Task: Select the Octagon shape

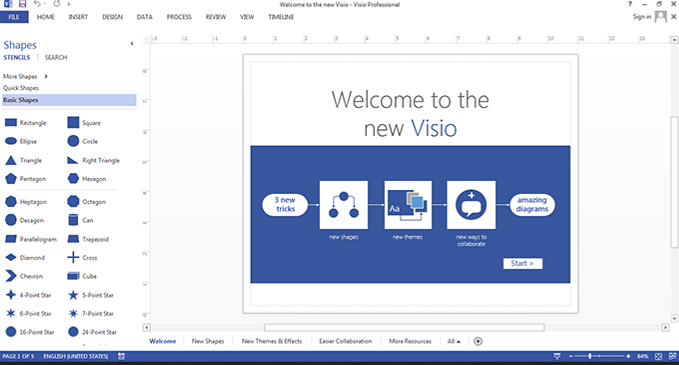Action: click(x=73, y=201)
